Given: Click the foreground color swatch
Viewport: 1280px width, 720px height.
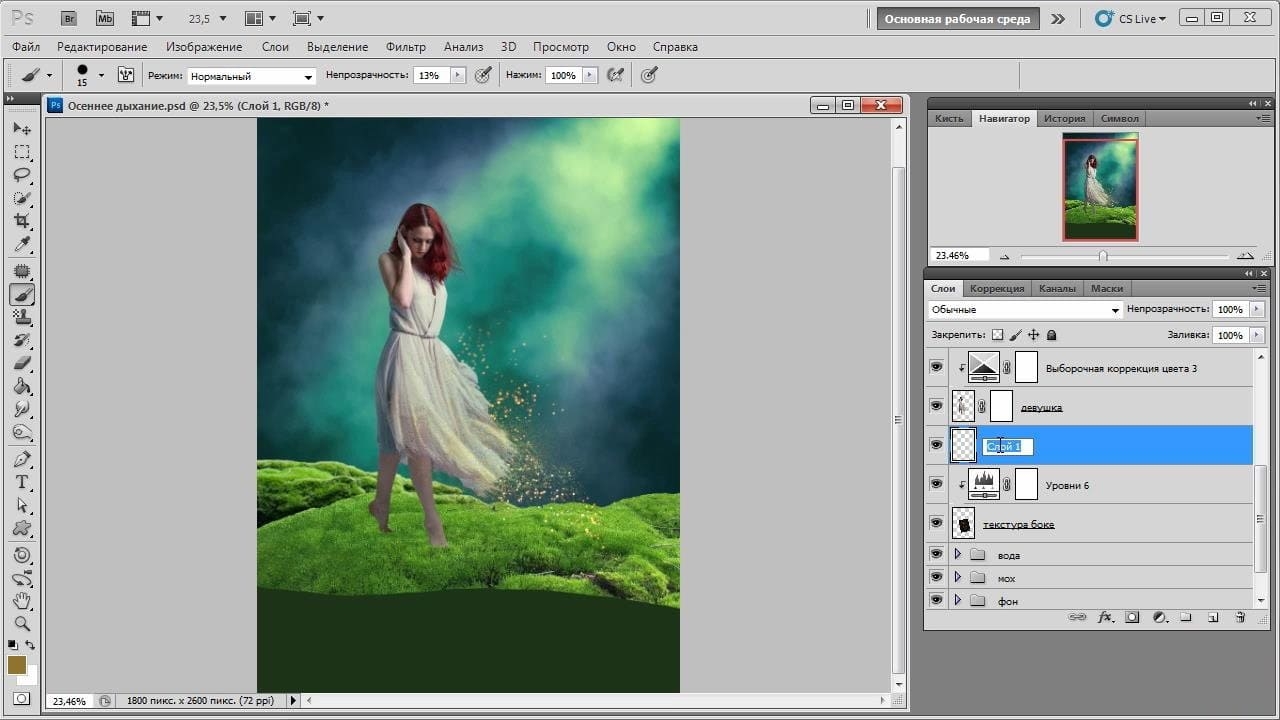Looking at the screenshot, I should [x=17, y=665].
